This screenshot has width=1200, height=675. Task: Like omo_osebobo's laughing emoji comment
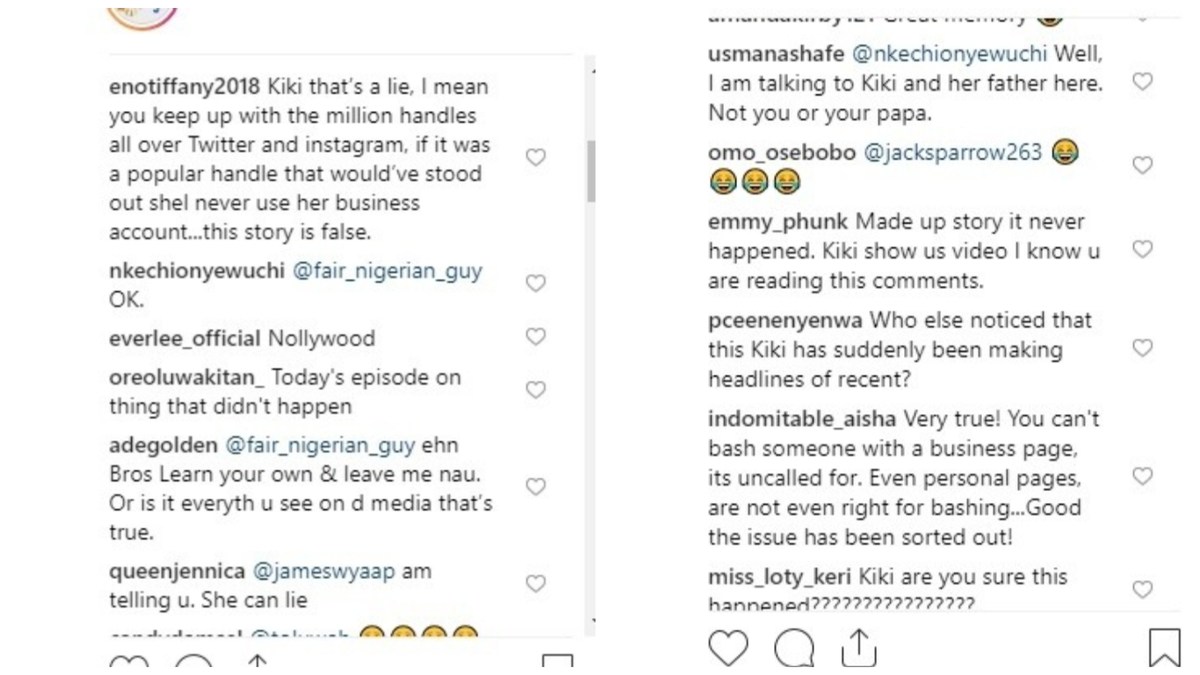tap(1142, 165)
